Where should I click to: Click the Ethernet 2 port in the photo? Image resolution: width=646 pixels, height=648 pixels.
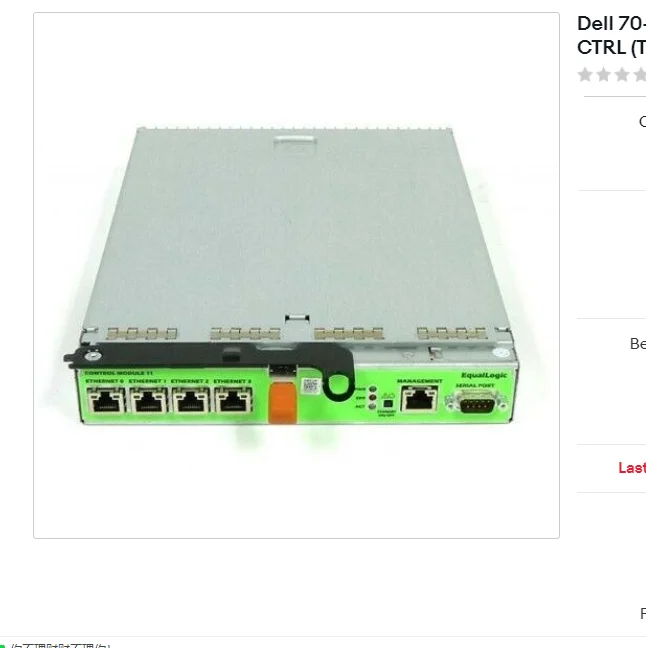coord(191,400)
